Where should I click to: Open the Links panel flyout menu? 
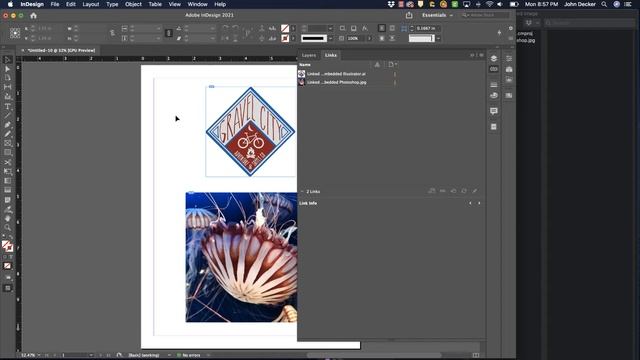(x=481, y=55)
